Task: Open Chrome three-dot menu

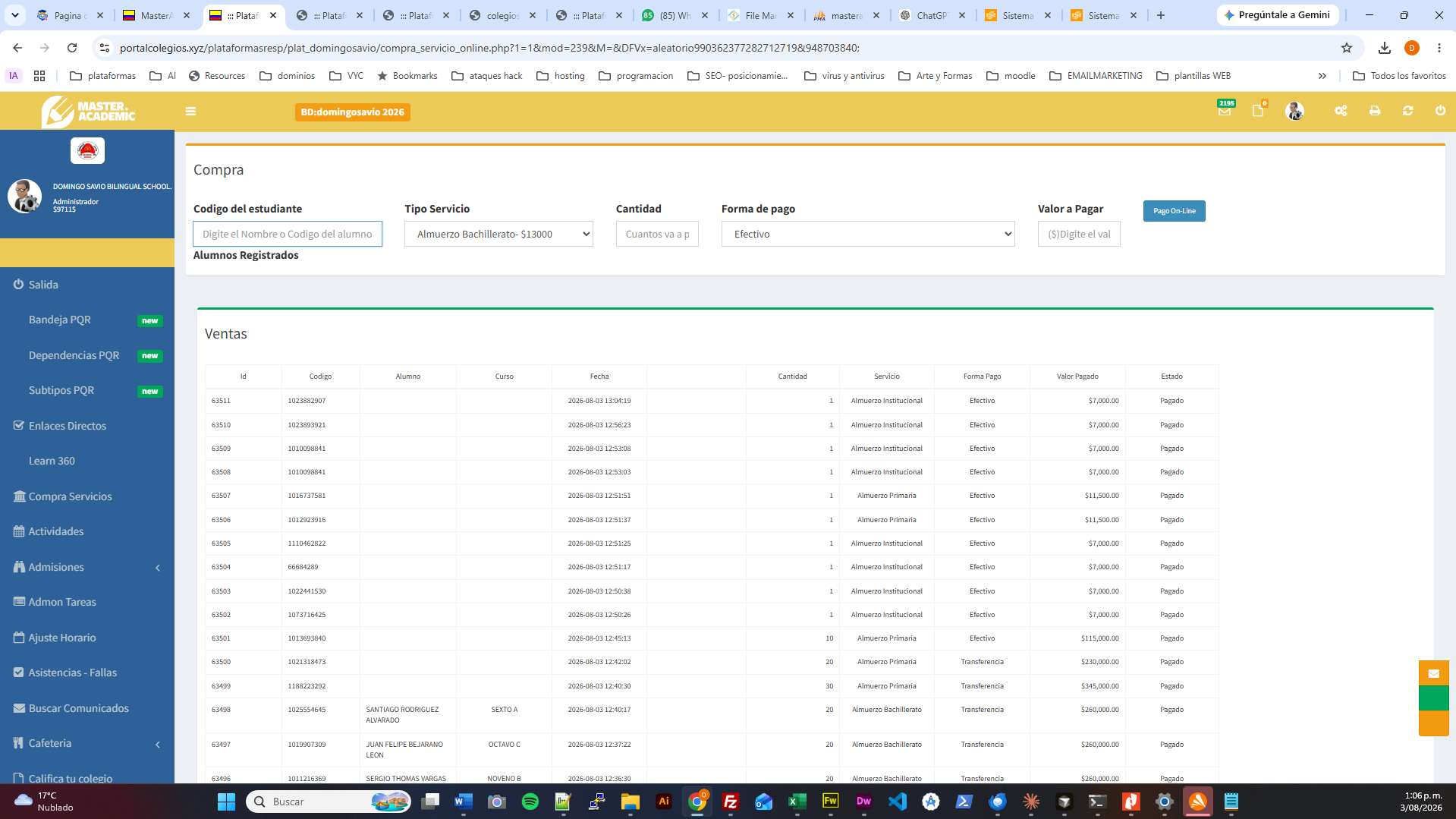Action: (x=1439, y=48)
